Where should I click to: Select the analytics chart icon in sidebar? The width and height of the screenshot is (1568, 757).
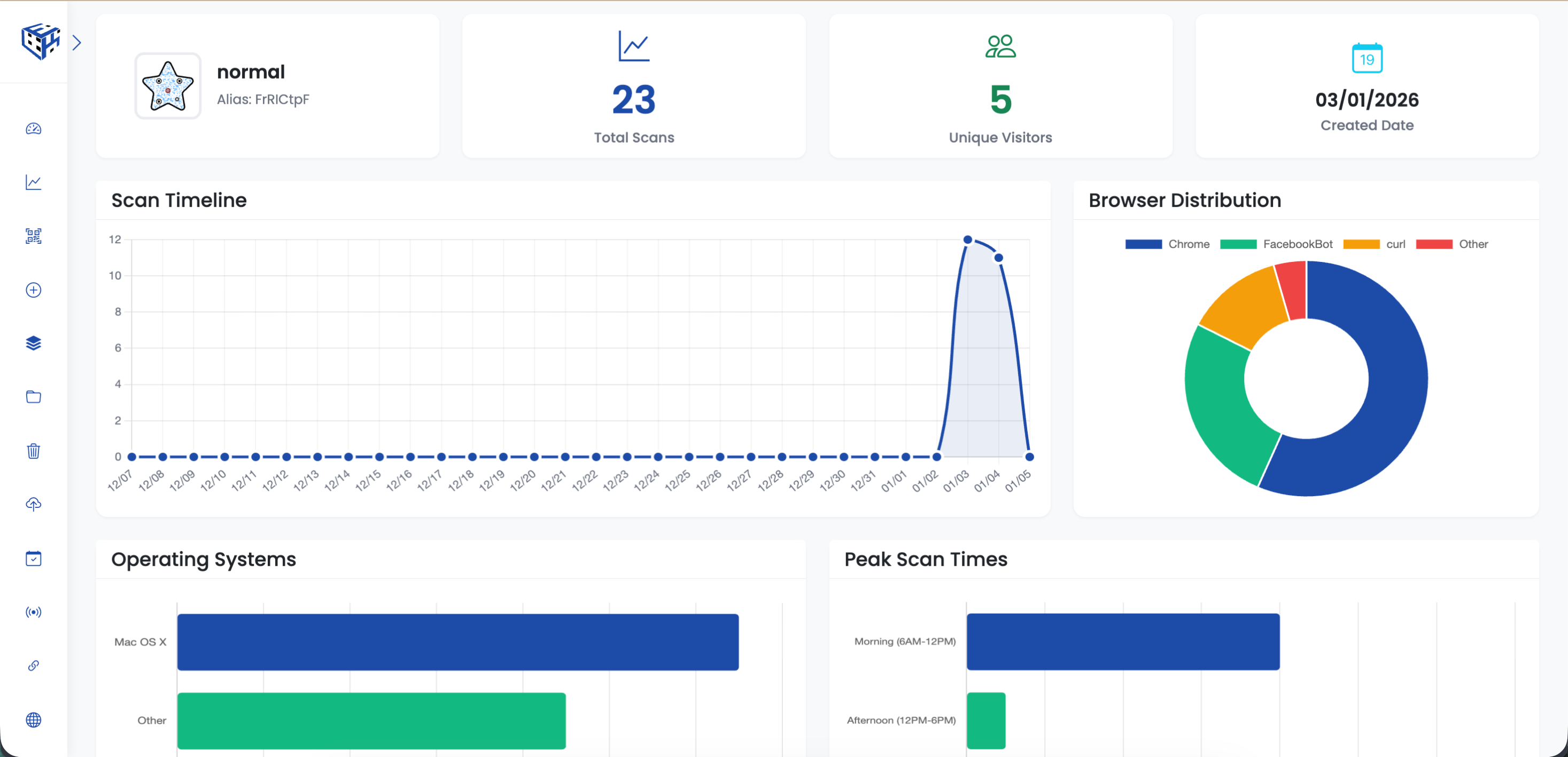coord(34,182)
